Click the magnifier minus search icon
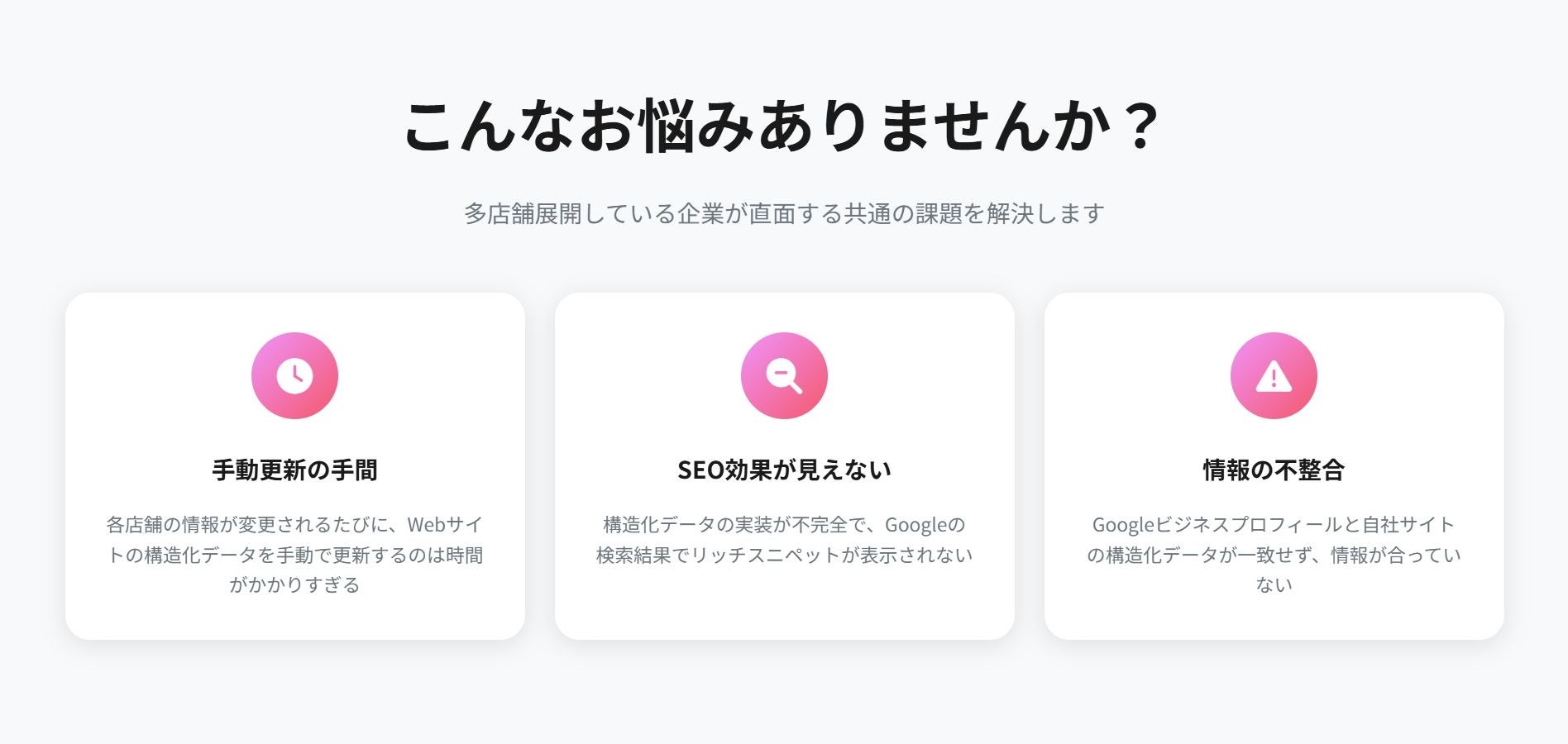1568x744 pixels. (784, 375)
